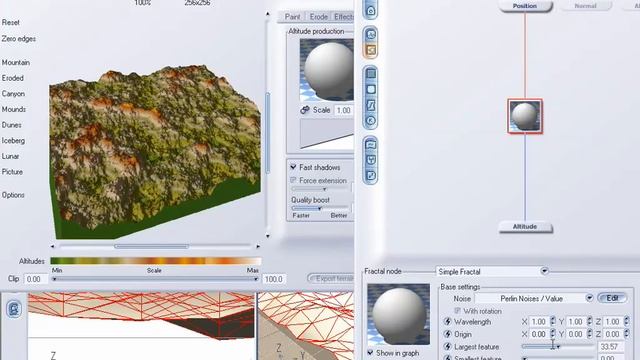Click the link icon beside Scale field
The width and height of the screenshot is (640, 360).
[x=304, y=110]
